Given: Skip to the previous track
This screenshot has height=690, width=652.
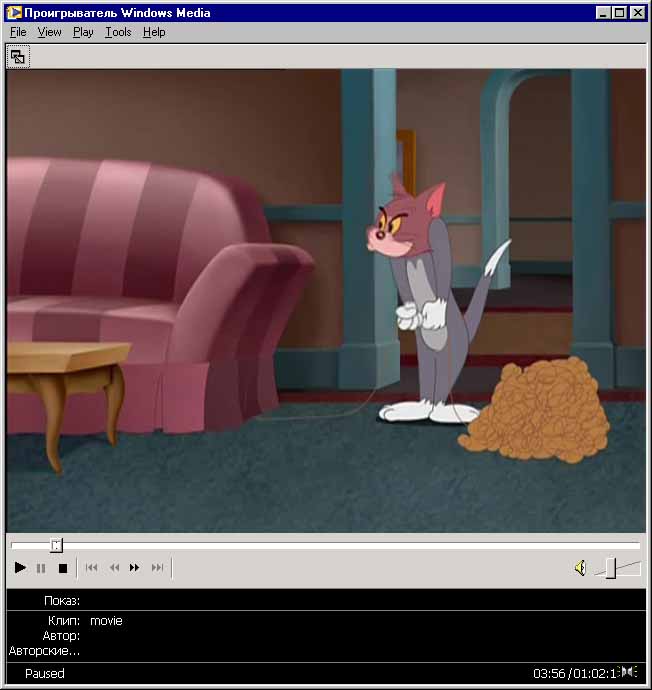Looking at the screenshot, I should point(92,568).
